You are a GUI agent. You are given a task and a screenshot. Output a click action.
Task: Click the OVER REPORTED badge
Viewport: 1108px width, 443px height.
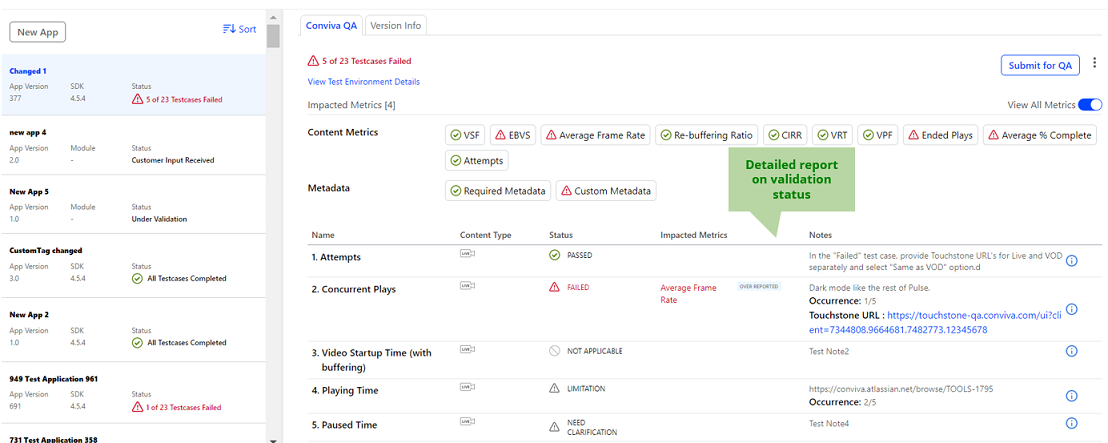coord(758,286)
